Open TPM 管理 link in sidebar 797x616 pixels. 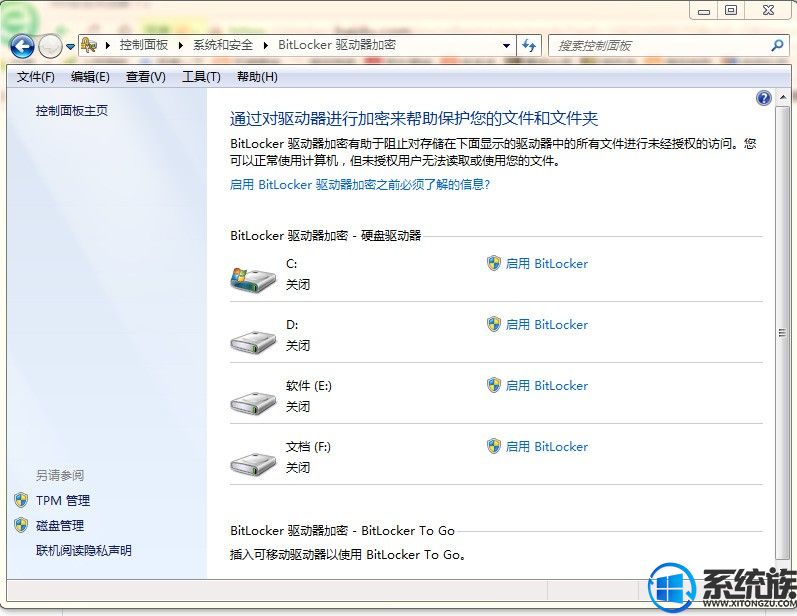click(x=63, y=500)
